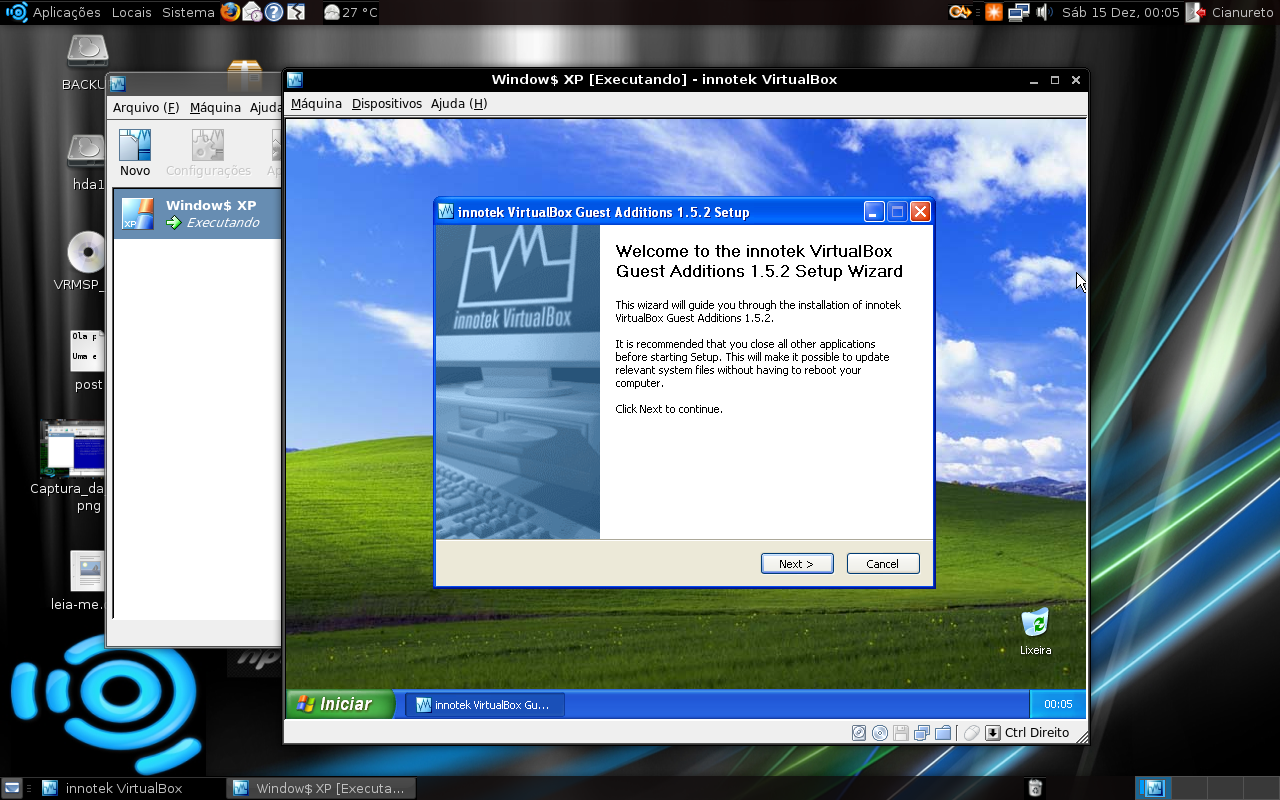
Task: Open the Windows XP Iniciar start button
Action: click(x=339, y=704)
